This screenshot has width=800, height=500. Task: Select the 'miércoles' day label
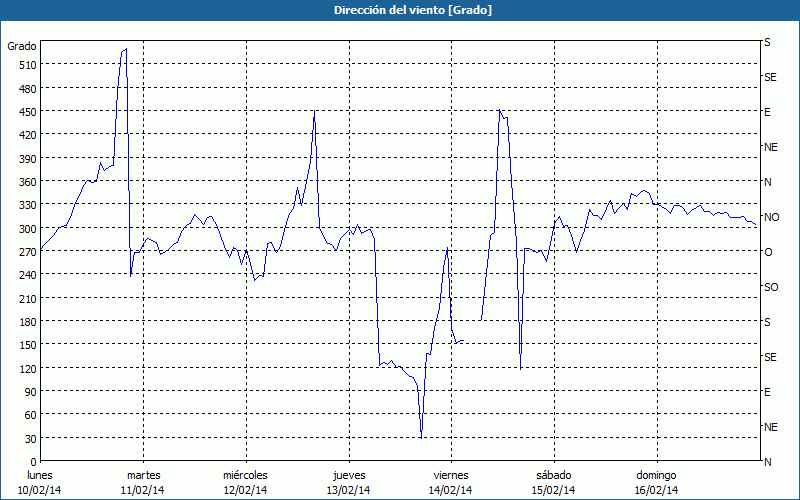coord(245,475)
